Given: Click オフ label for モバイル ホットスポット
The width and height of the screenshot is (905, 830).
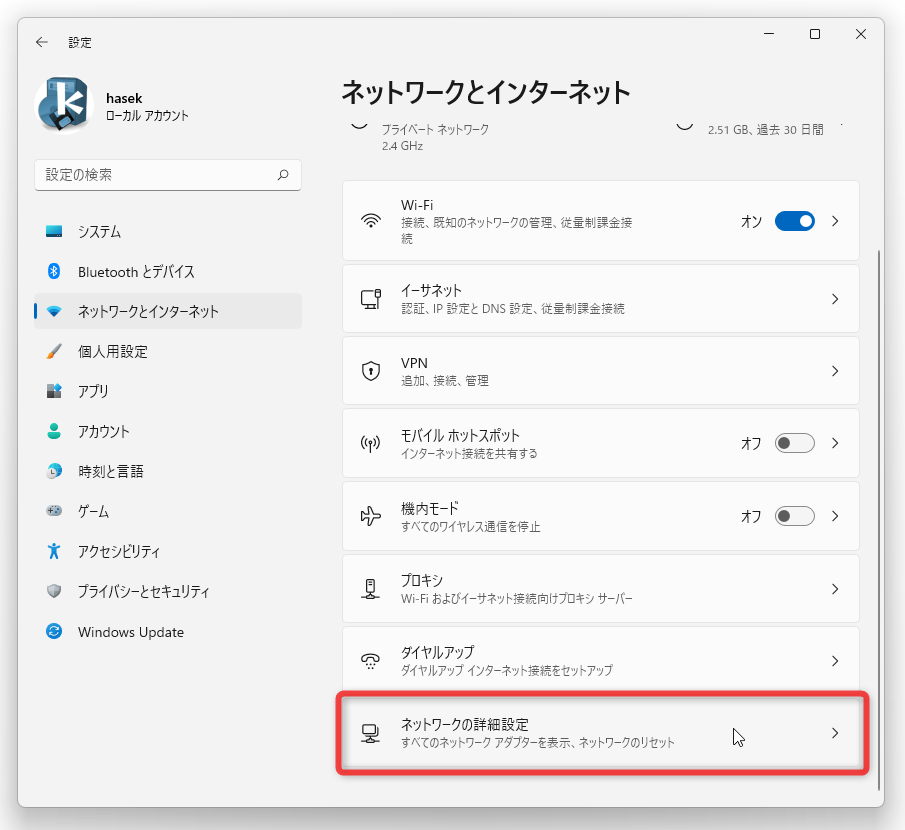Looking at the screenshot, I should click(x=751, y=444).
